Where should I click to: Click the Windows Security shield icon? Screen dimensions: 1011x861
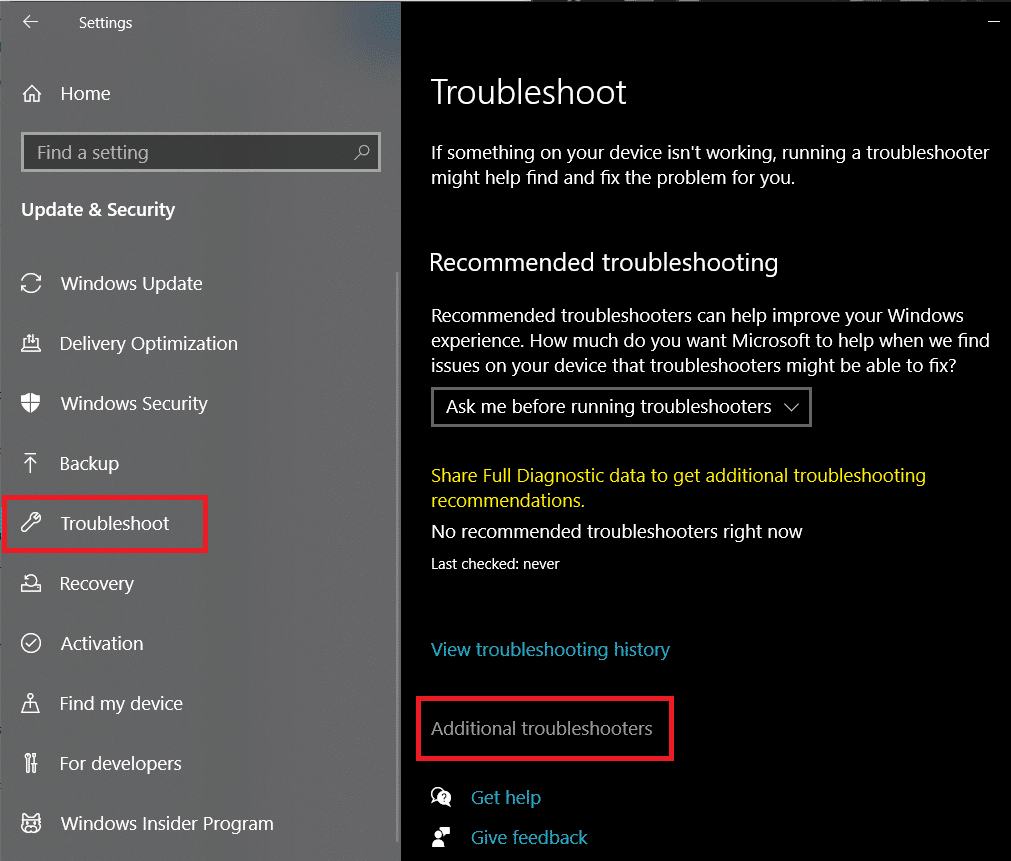[x=31, y=403]
